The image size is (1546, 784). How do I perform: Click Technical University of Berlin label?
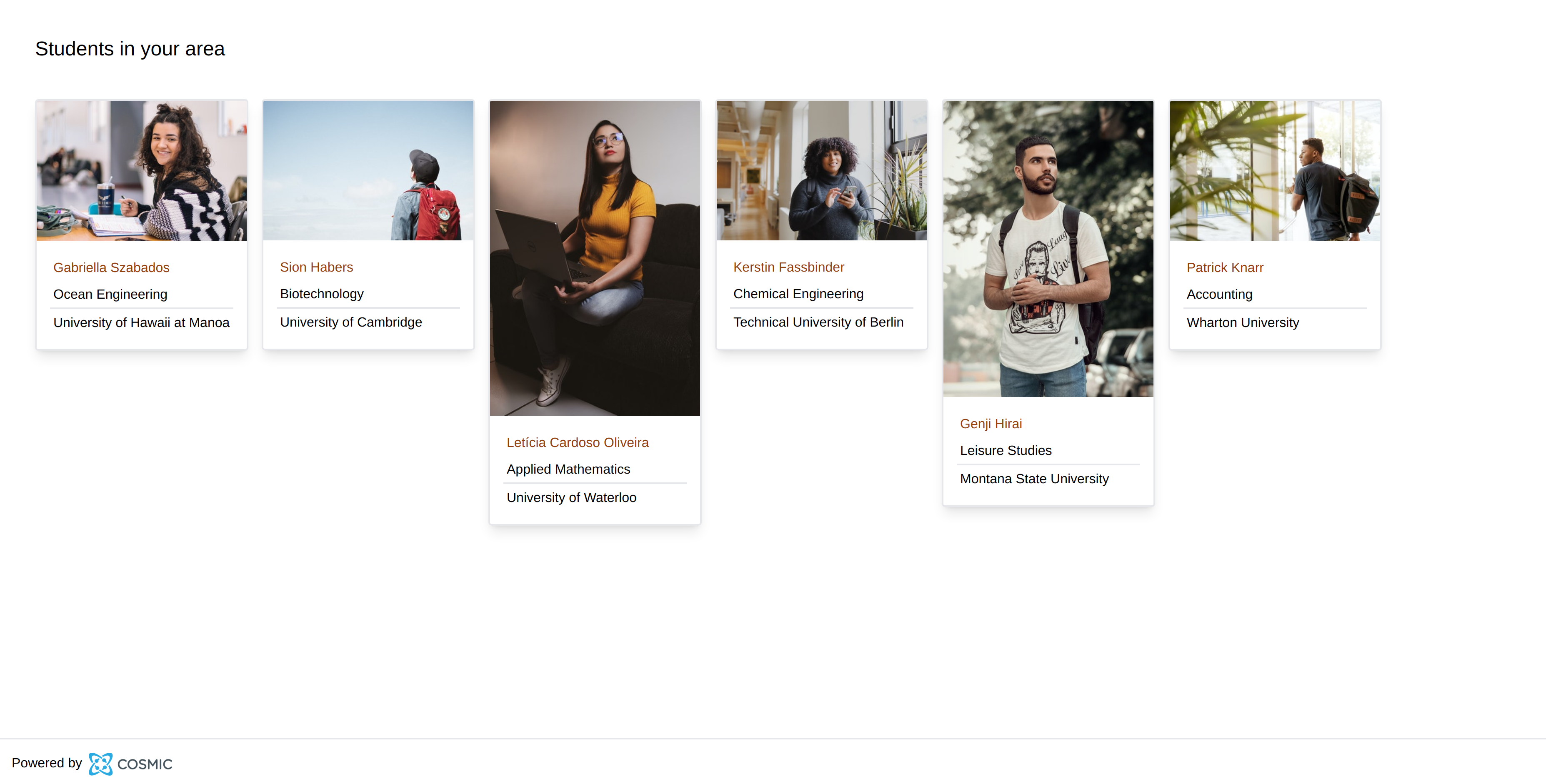(x=818, y=322)
